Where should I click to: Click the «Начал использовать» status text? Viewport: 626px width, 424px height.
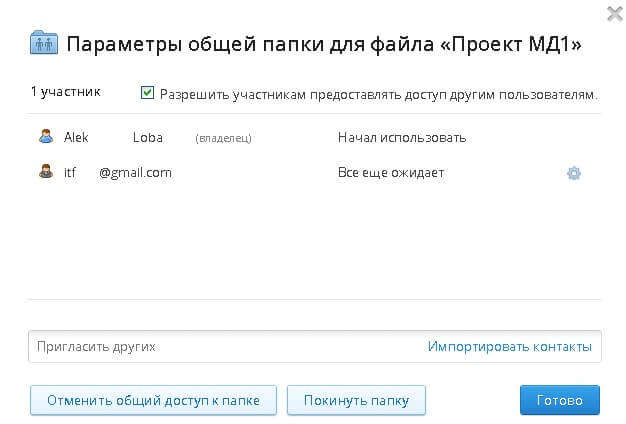coord(402,137)
